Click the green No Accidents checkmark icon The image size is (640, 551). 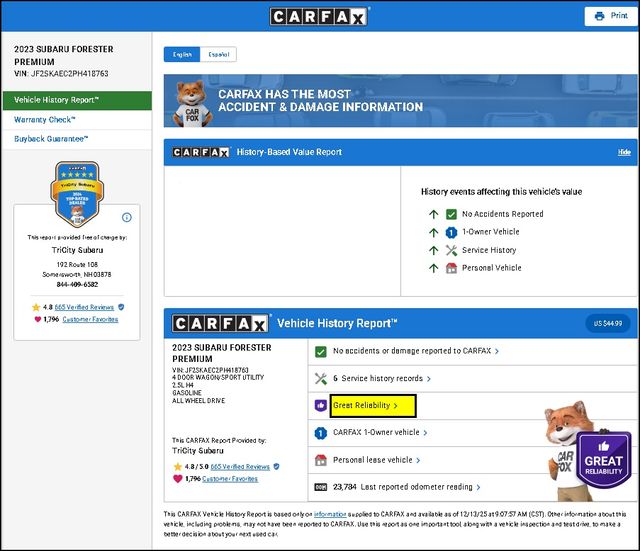[452, 214]
